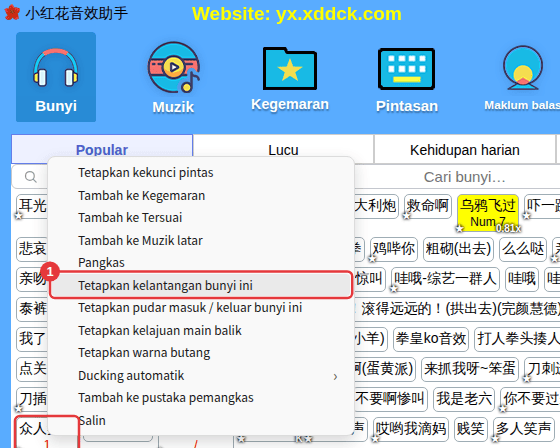This screenshot has height=448, width=560.
Task: Play the 滚得远远的 sound button
Action: [x=457, y=309]
